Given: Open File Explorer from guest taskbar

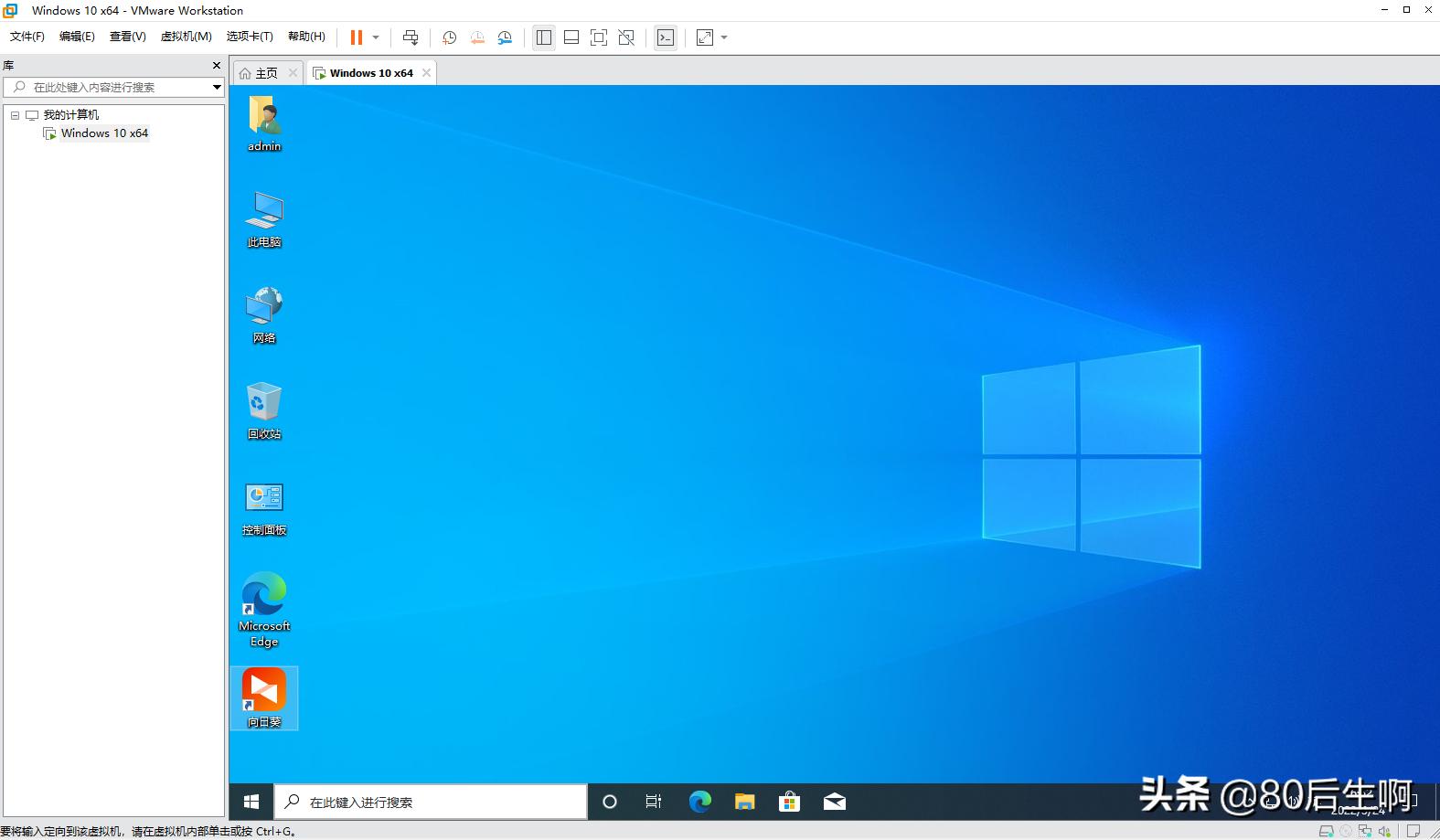Looking at the screenshot, I should click(744, 802).
